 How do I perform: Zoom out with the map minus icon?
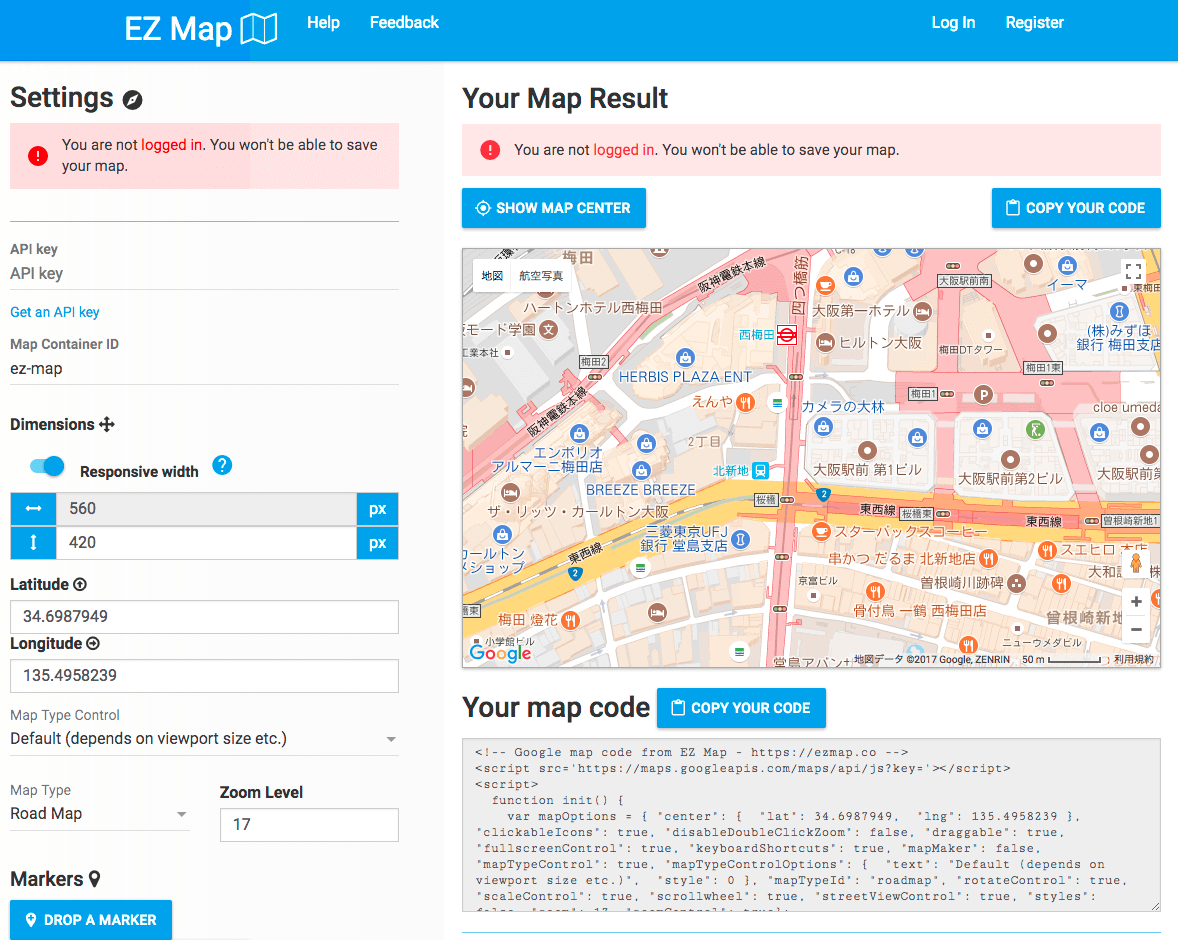[1136, 630]
